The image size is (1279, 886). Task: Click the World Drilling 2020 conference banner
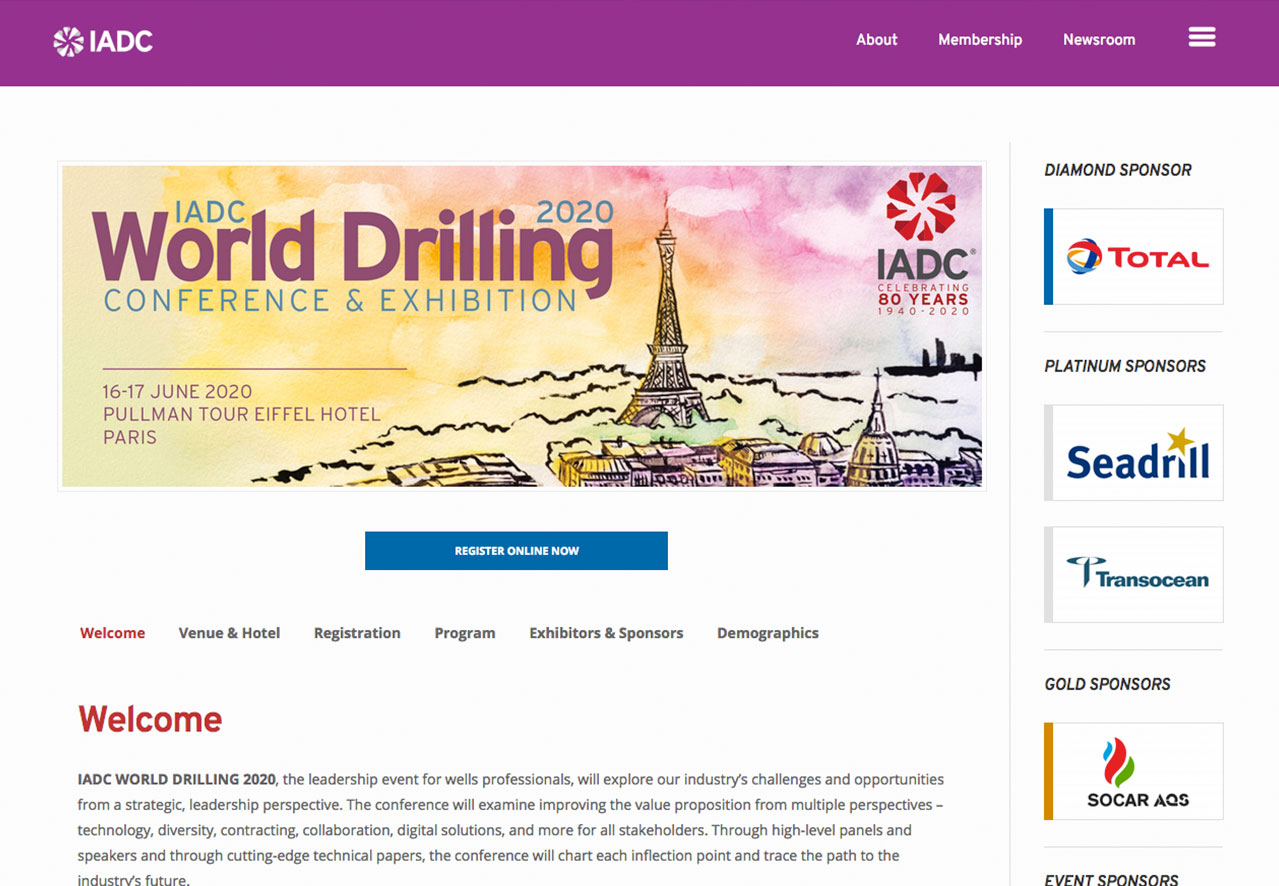point(522,326)
